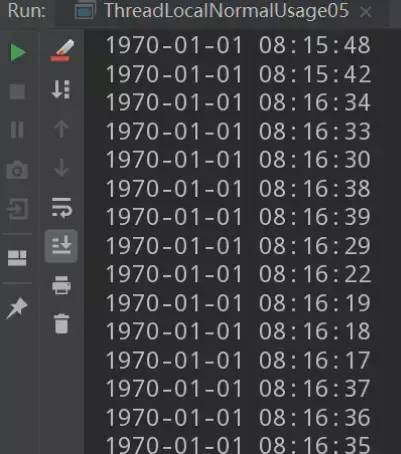Screen dimensions: 401x454
Task: Click the camera Dump Threads icon
Action: 17,170
